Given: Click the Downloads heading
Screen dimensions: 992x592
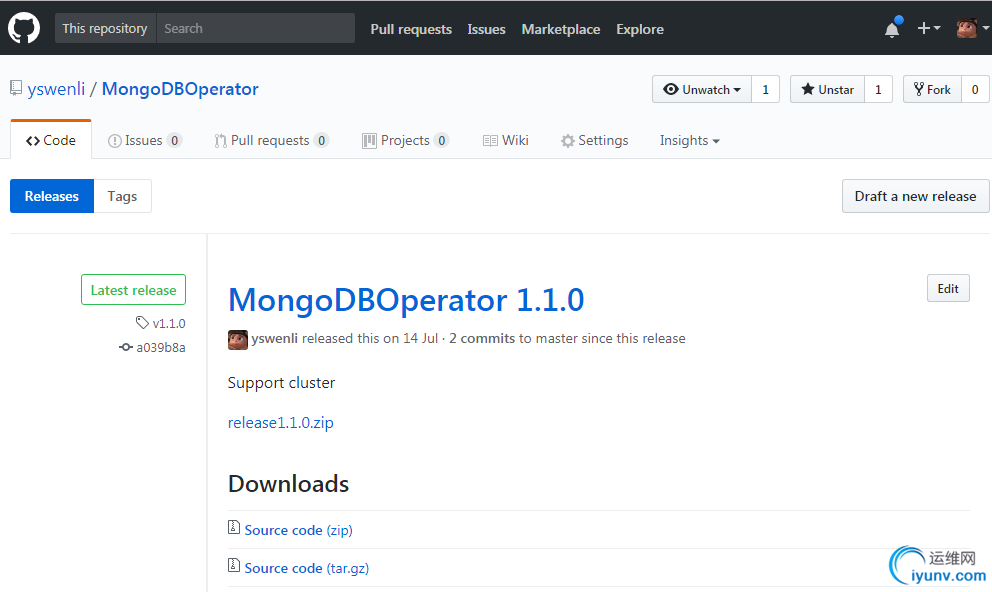Looking at the screenshot, I should [x=288, y=484].
